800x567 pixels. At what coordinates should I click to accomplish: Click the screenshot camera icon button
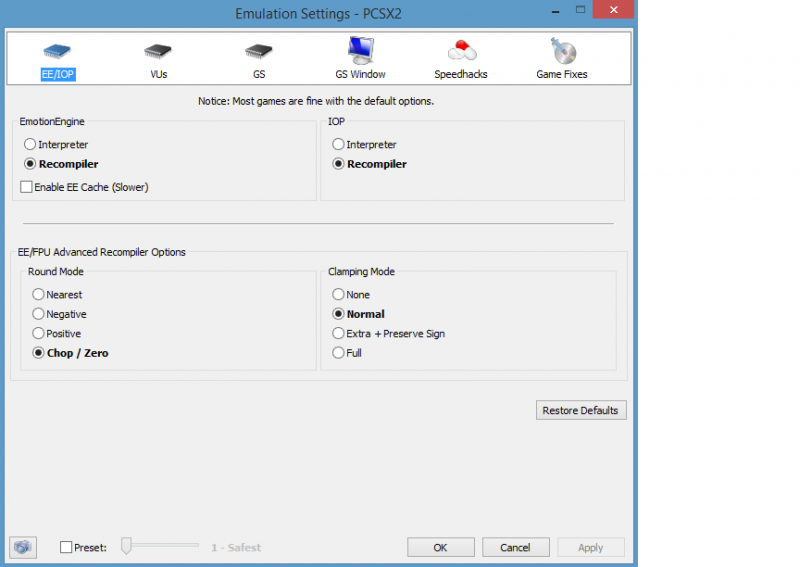[23, 548]
